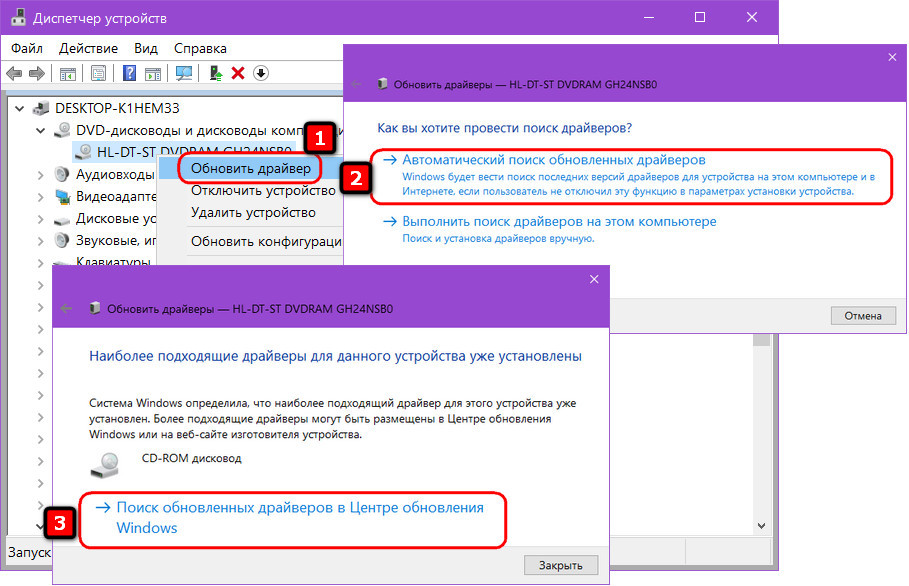Select Обновить драйвер in context menu
Viewport: 909px width, 586px height.
click(250, 169)
